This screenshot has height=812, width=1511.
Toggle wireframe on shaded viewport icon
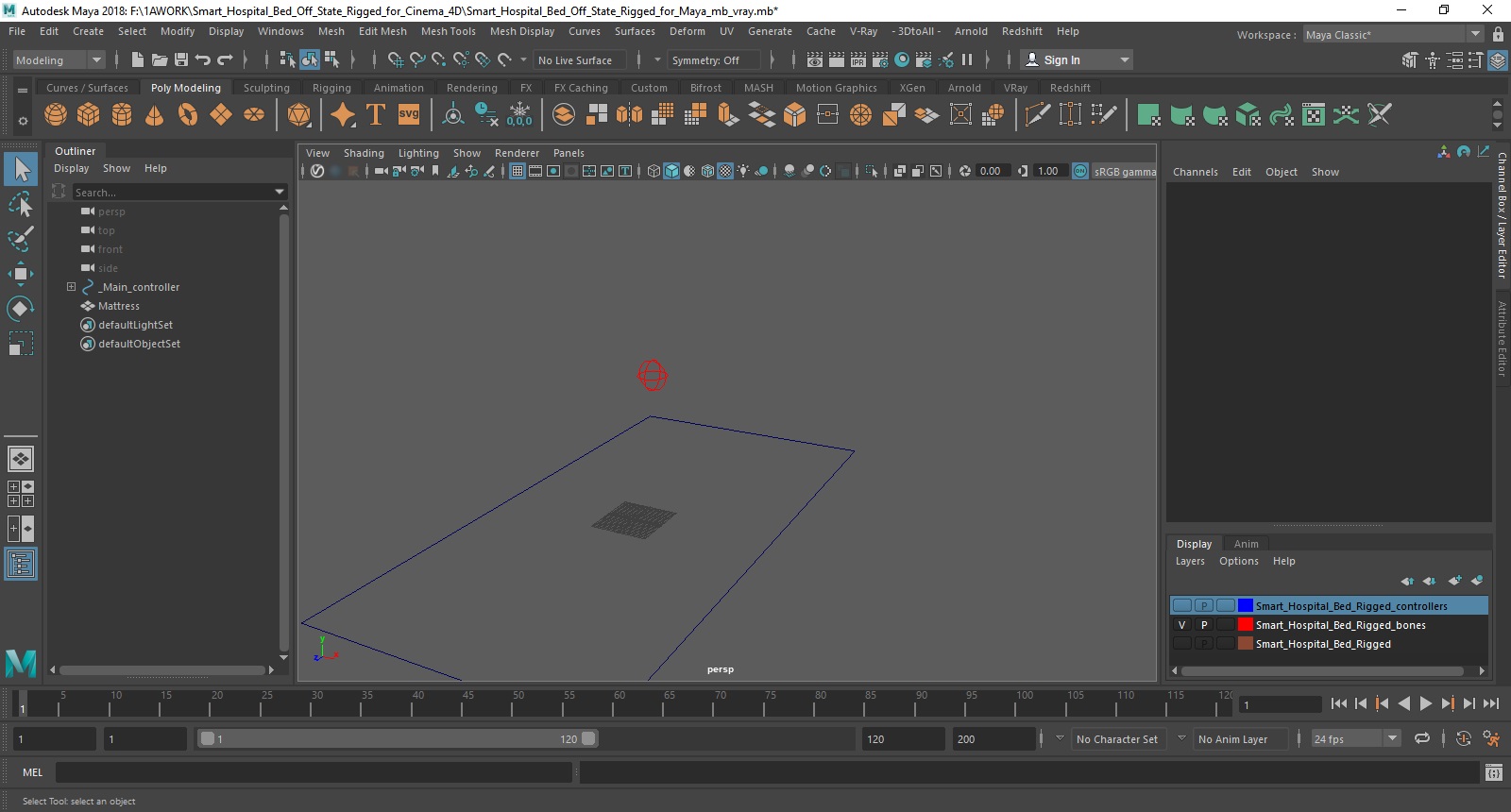[x=707, y=171]
